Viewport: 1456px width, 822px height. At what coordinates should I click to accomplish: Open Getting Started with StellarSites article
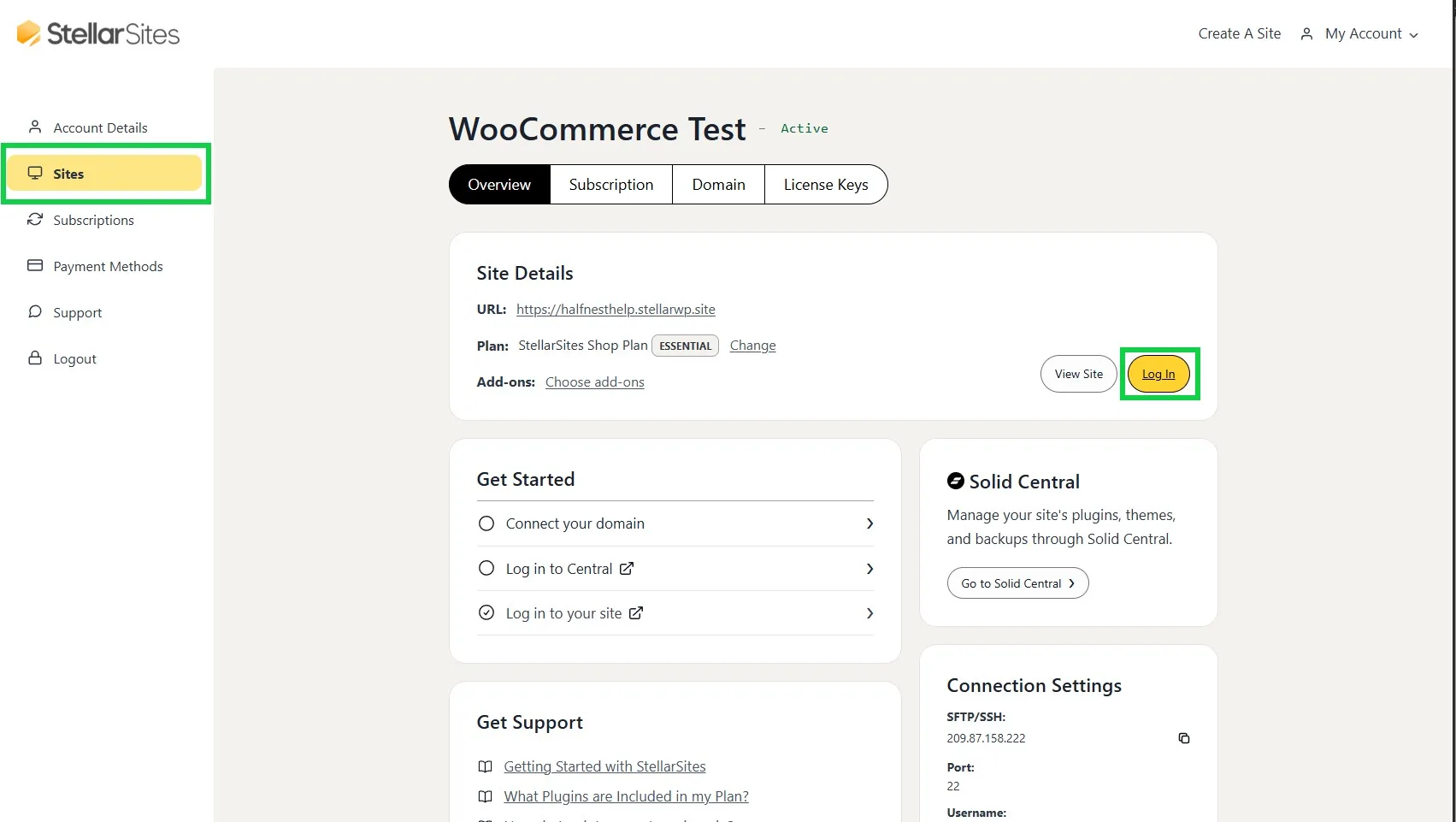click(x=604, y=766)
